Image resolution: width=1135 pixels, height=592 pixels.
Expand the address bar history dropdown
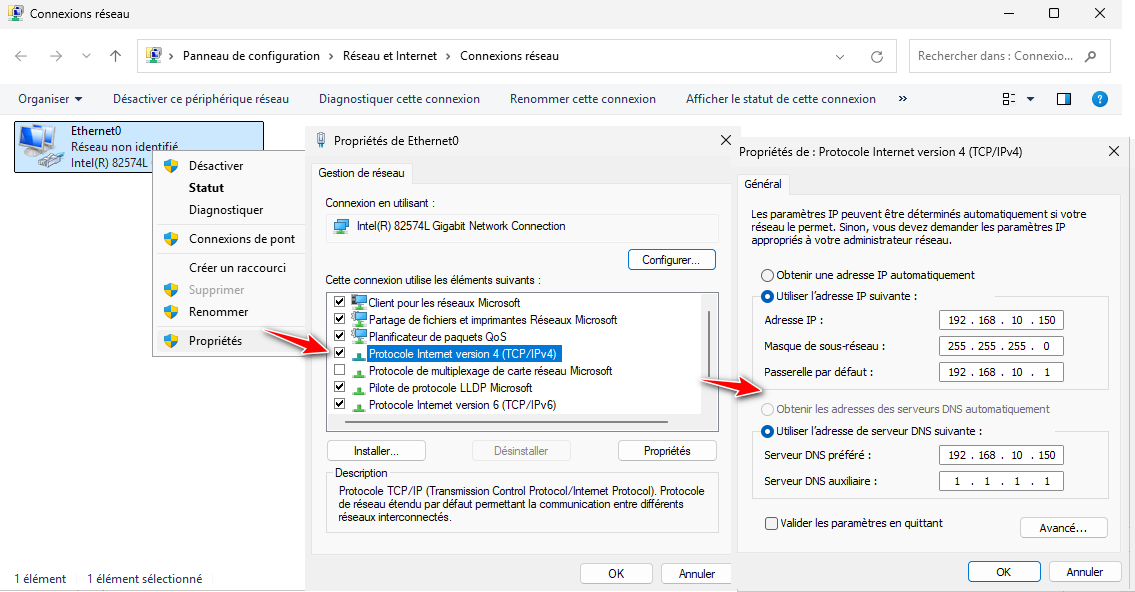[840, 56]
